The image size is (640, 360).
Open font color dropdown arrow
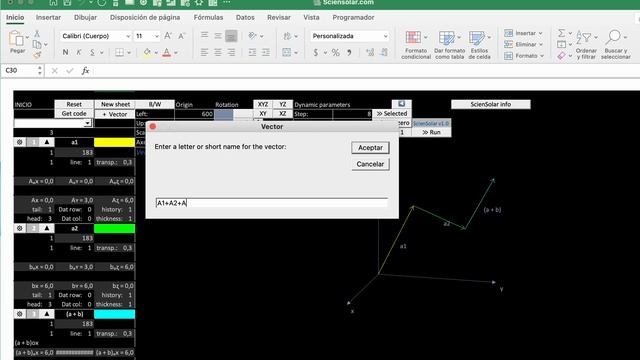pyautogui.click(x=176, y=53)
